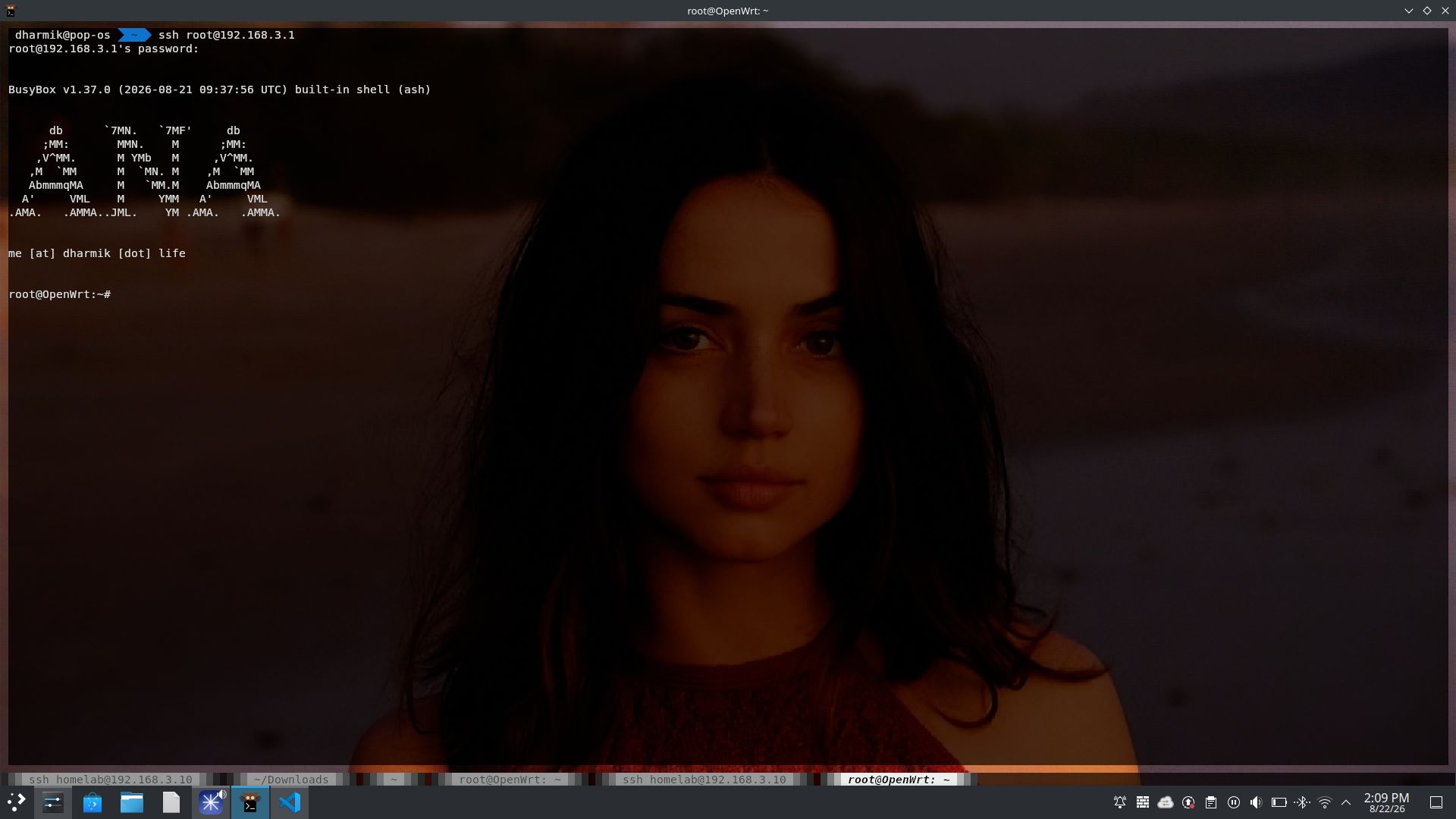Maximize the window with the diamond button
Screen dimensions: 1456x819
click(1427, 11)
